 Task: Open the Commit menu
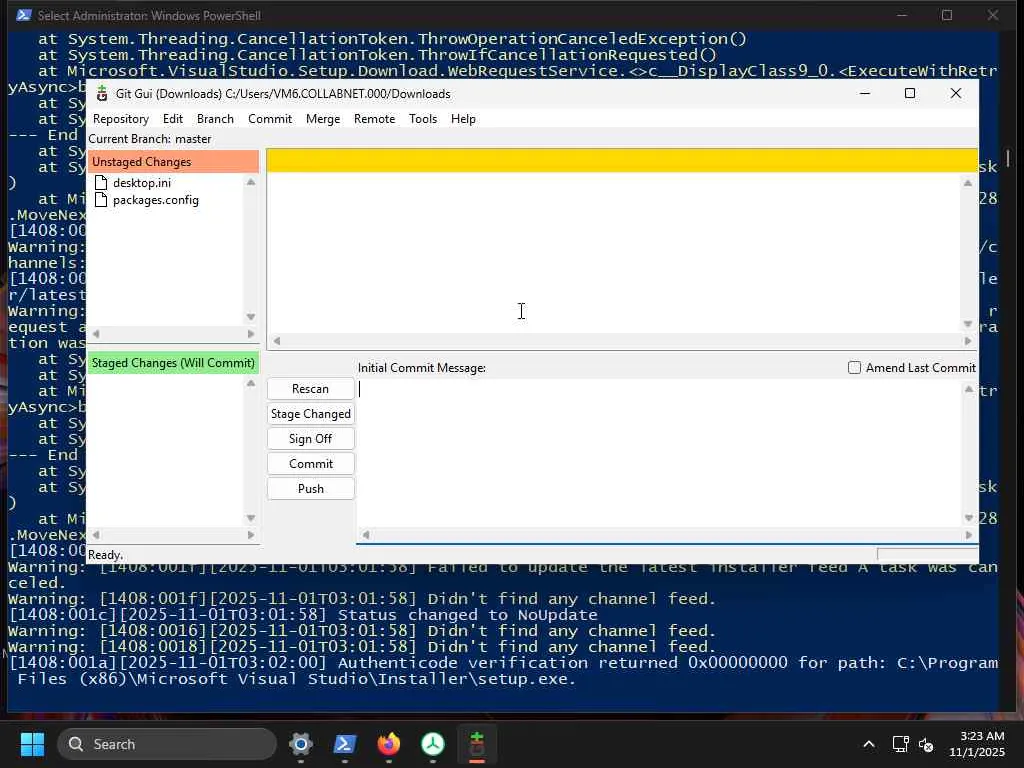270,119
